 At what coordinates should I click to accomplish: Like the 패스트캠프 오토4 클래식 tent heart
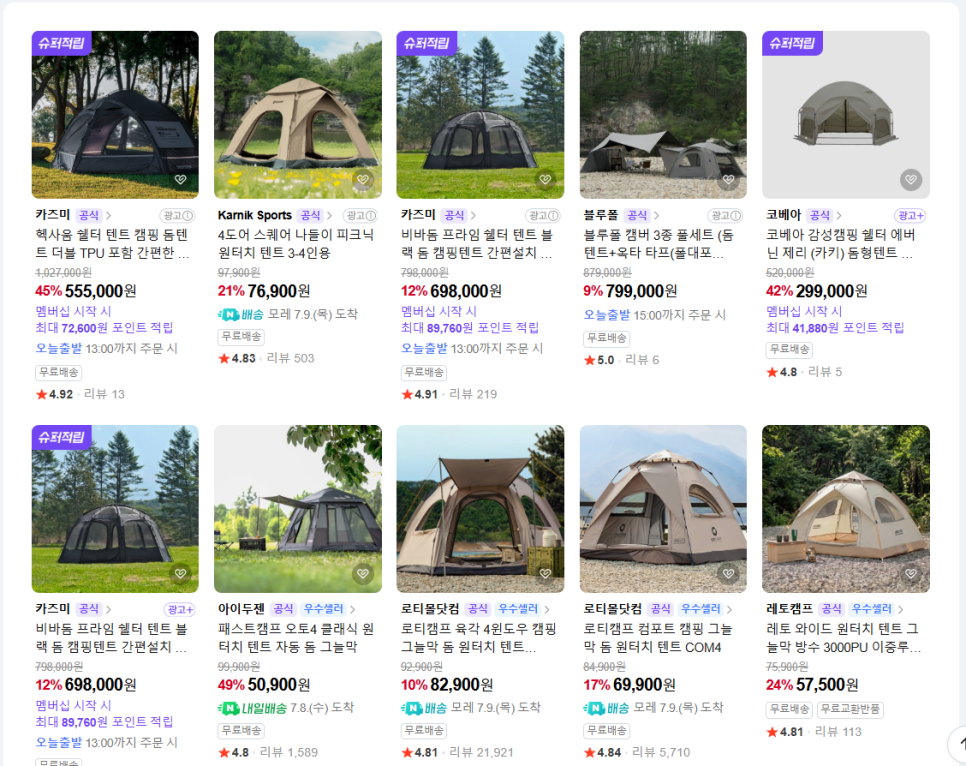click(363, 573)
